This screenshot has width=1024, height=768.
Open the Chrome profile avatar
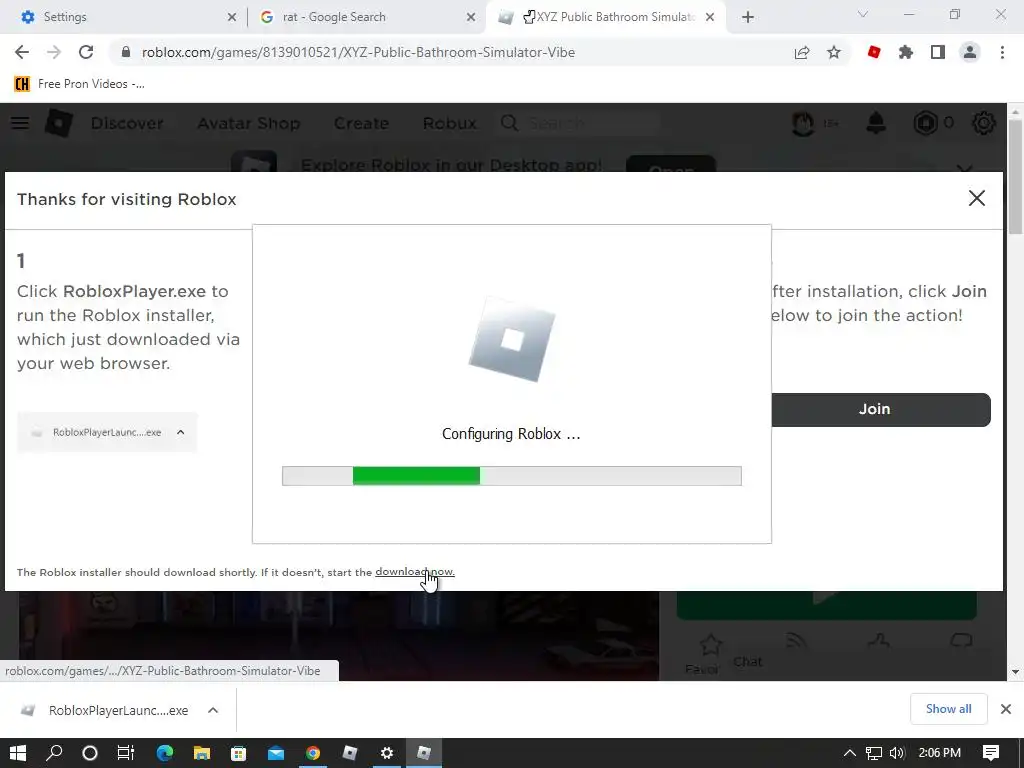tap(970, 52)
